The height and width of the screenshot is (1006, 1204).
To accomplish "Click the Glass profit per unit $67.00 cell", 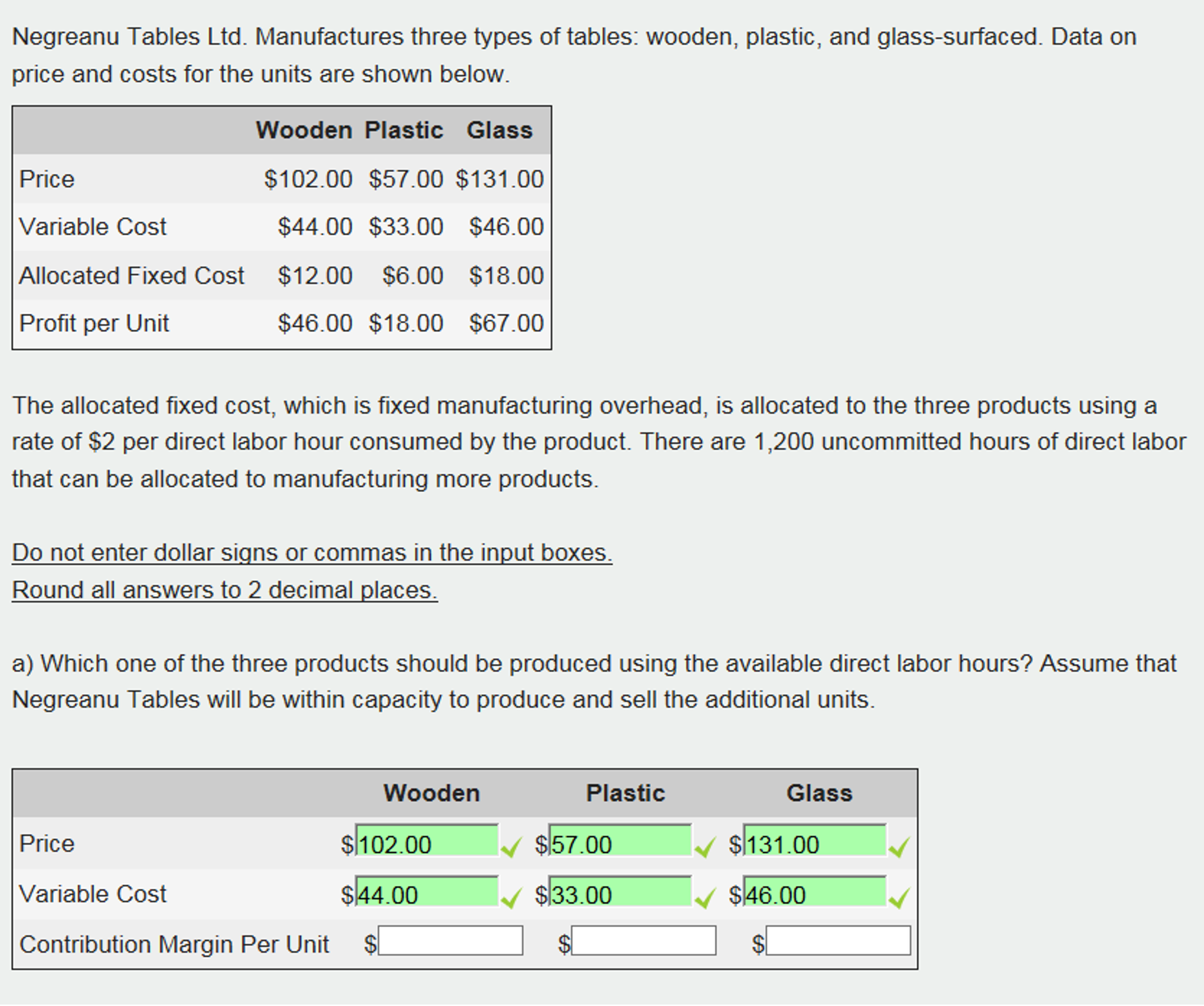I will pos(506,324).
